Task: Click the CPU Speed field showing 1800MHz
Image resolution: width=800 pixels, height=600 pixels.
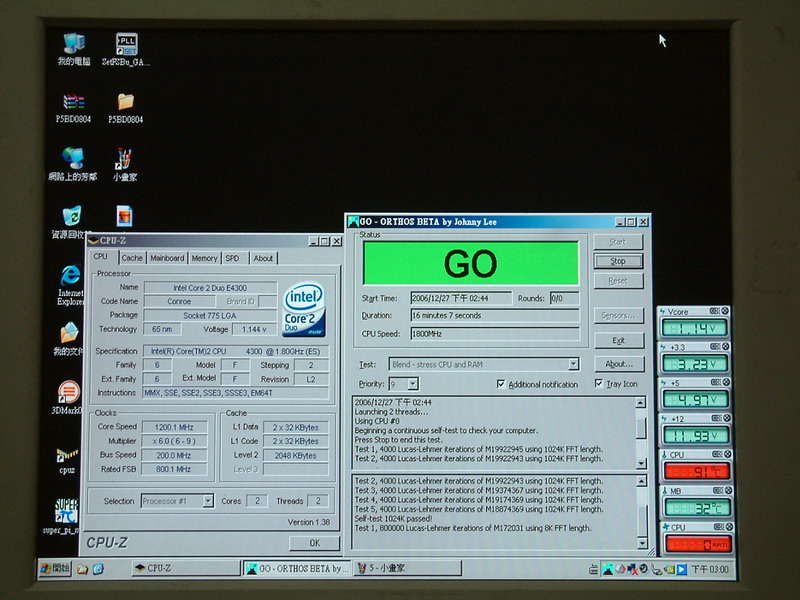Action: pyautogui.click(x=495, y=334)
